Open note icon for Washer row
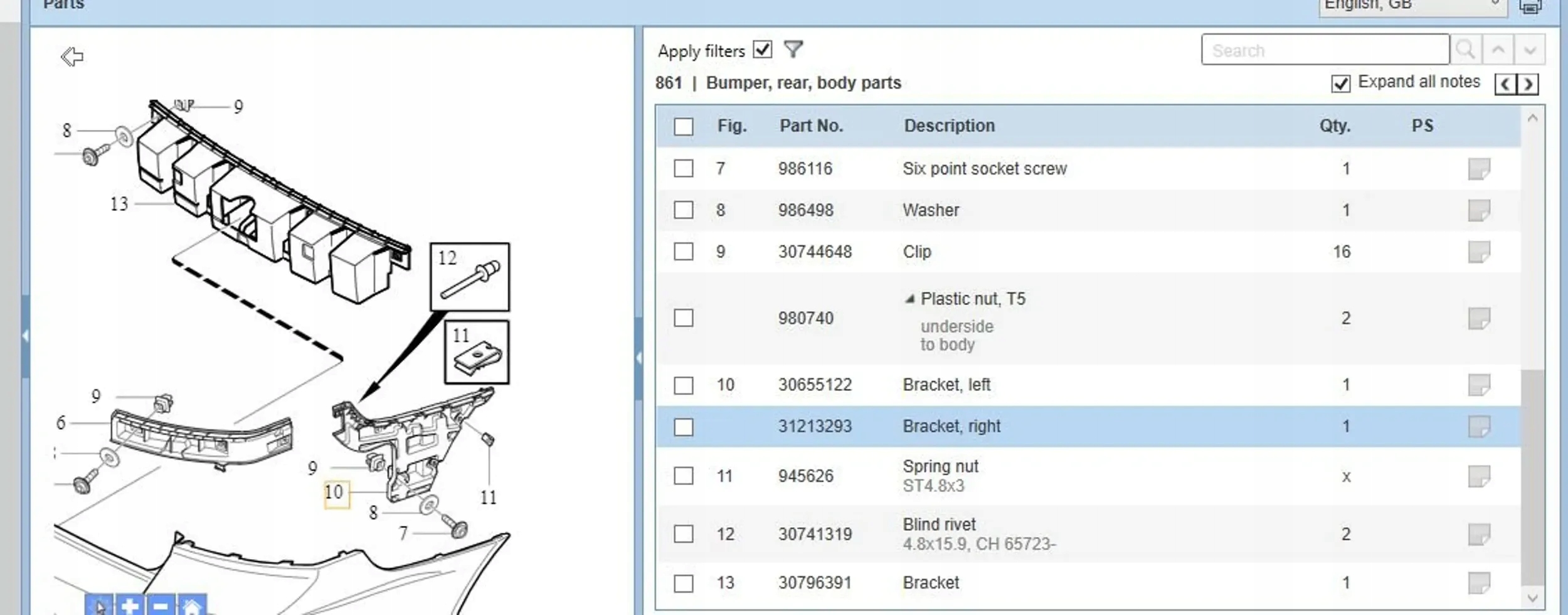This screenshot has width=1568, height=615. (1479, 210)
